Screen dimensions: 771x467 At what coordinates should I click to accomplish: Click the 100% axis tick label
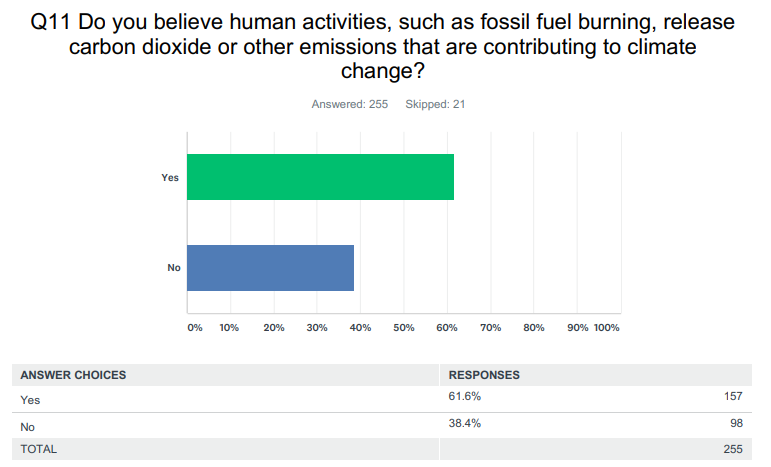(608, 327)
